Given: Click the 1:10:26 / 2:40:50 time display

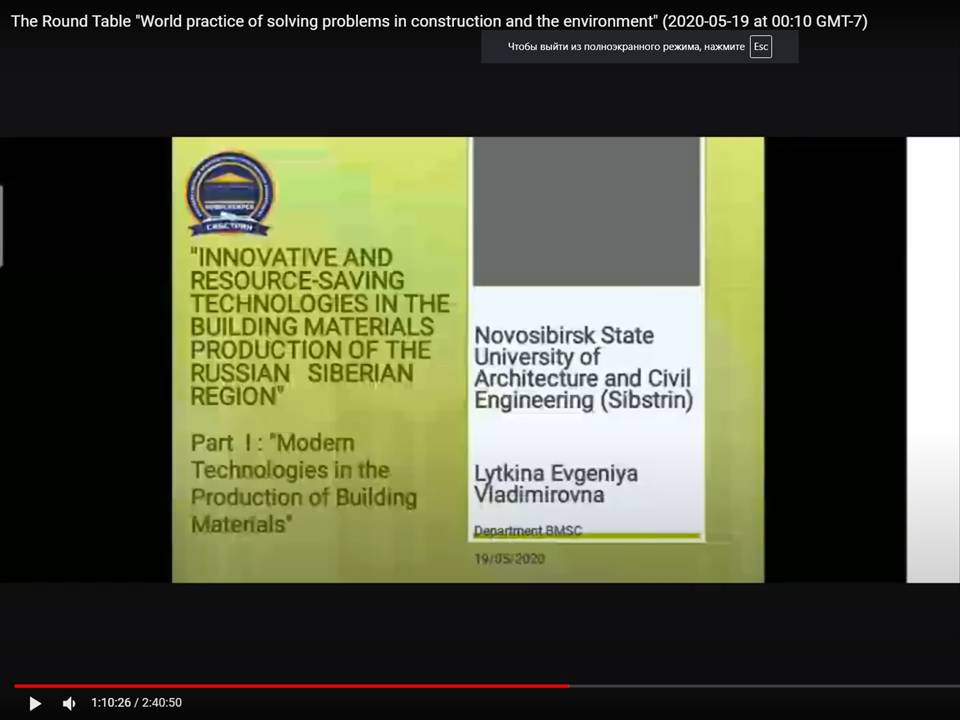Looking at the screenshot, I should 137,702.
